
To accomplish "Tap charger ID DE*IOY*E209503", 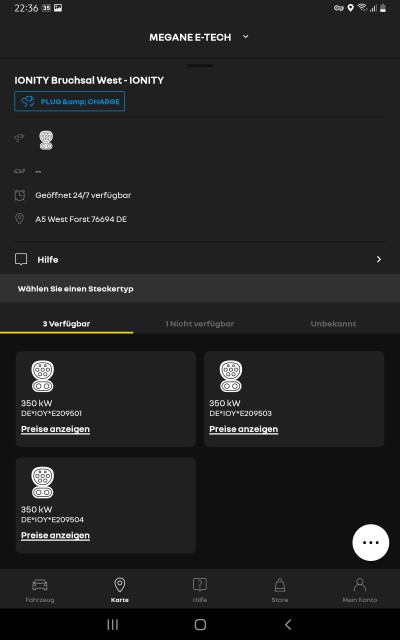I will coord(240,413).
